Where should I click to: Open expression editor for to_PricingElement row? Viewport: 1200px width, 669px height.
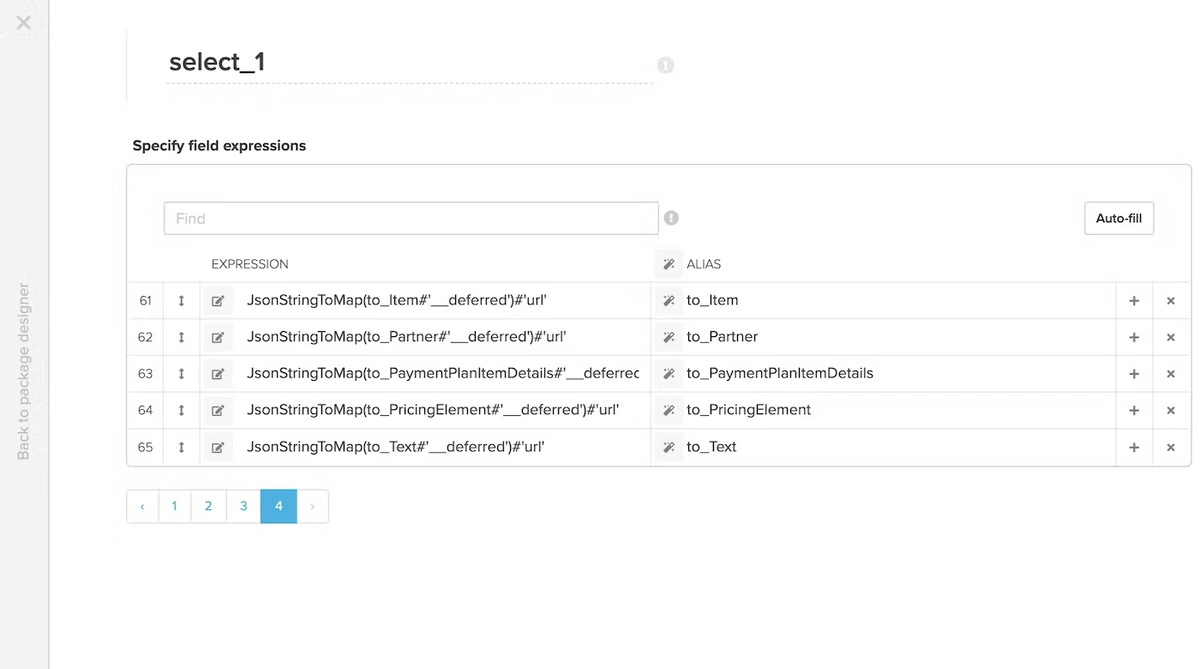tap(218, 411)
